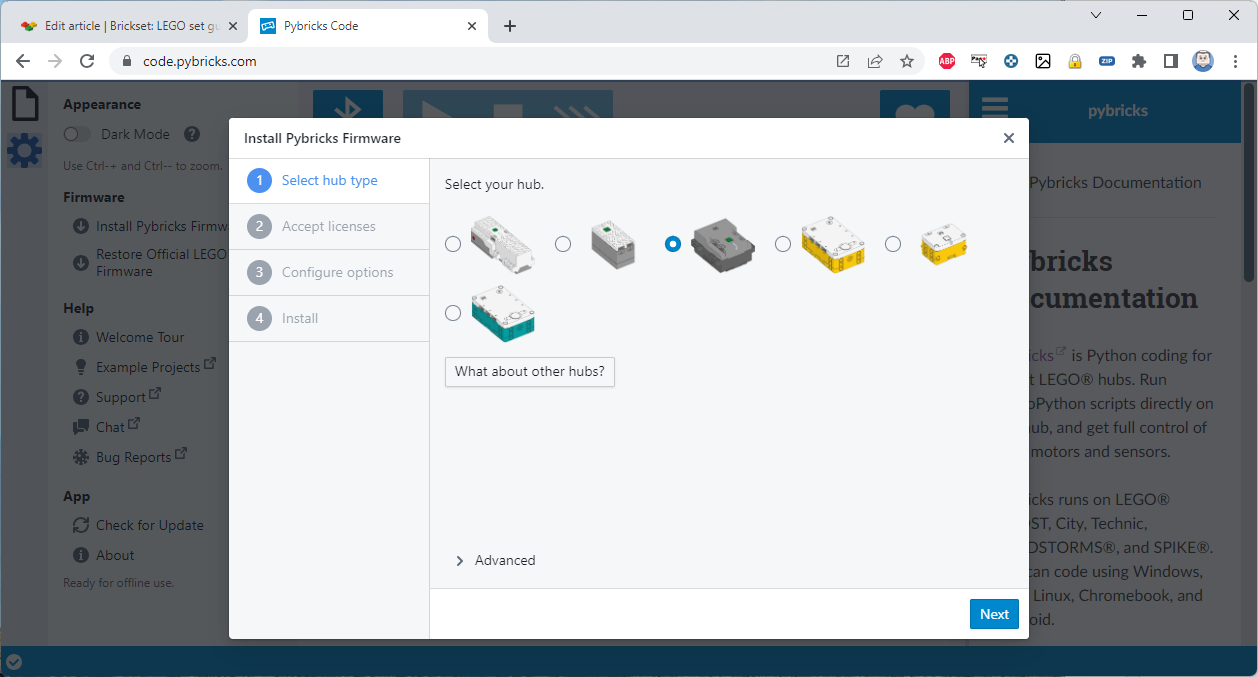Screen dimensions: 1258x677
Task: Open the Configure options step
Action: (337, 272)
